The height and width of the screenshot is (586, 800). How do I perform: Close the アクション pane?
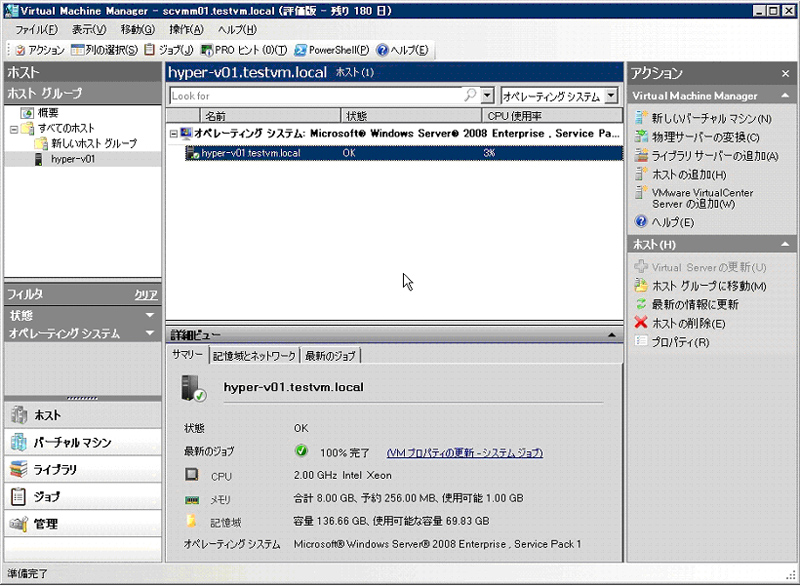pos(785,74)
